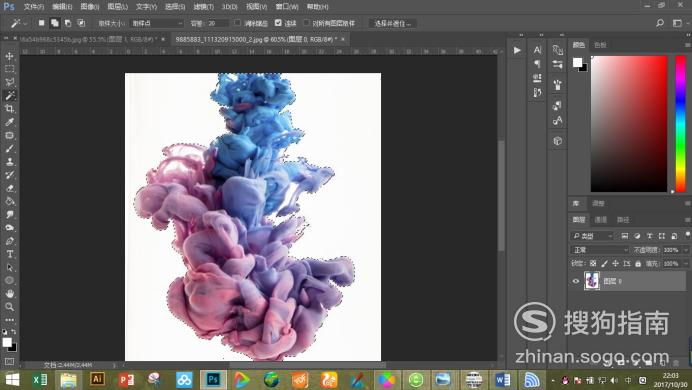Screen dimensions: 692x390
Task: Choose new selection mode
Action: [x=41, y=23]
